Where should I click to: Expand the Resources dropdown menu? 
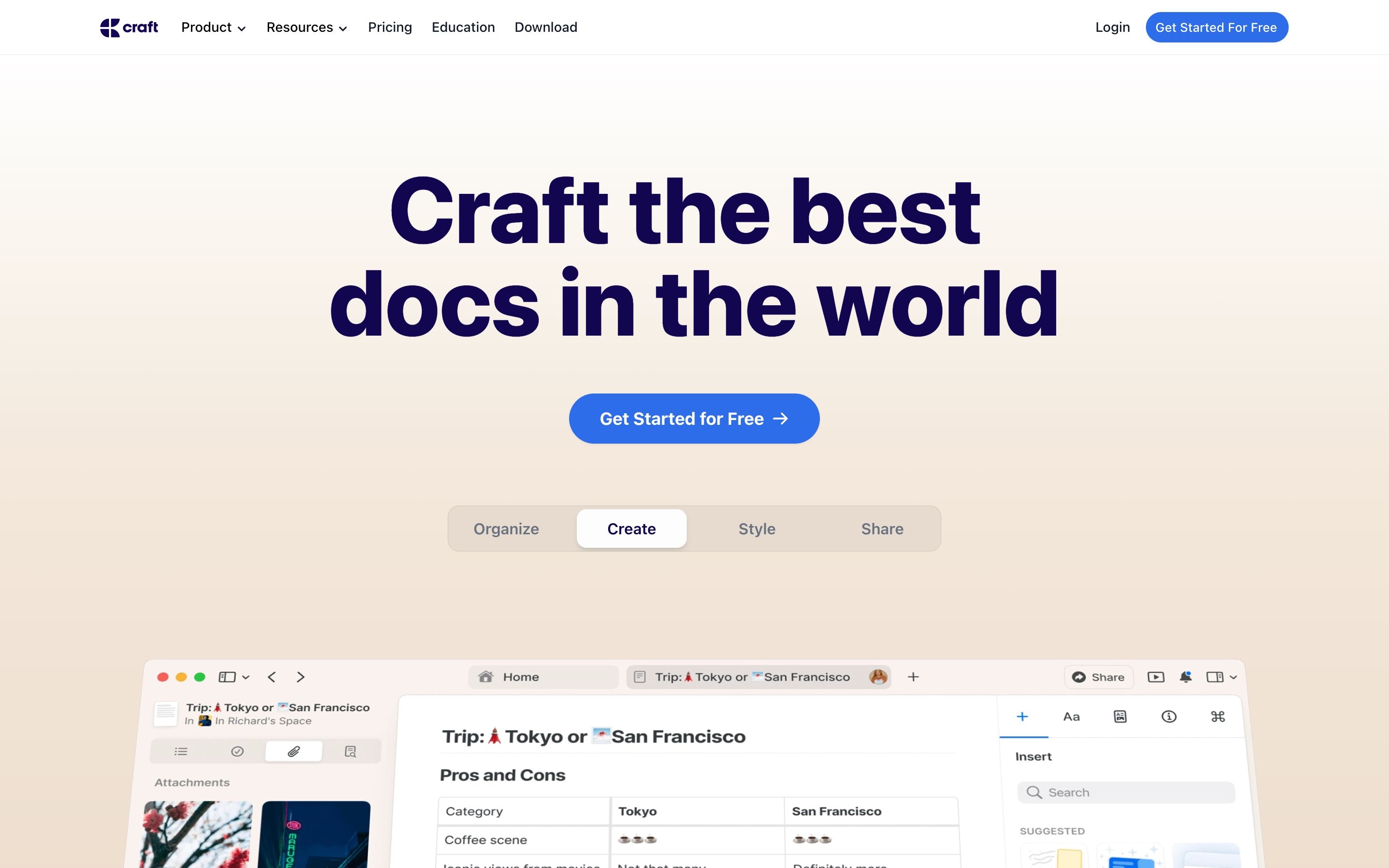(307, 27)
